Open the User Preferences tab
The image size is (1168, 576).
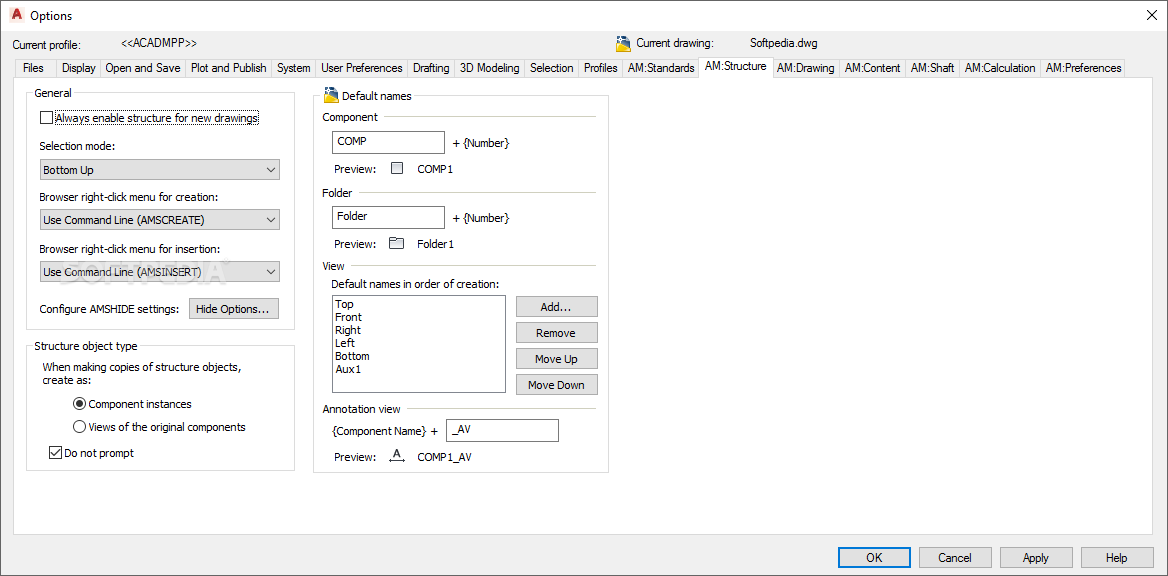point(362,68)
